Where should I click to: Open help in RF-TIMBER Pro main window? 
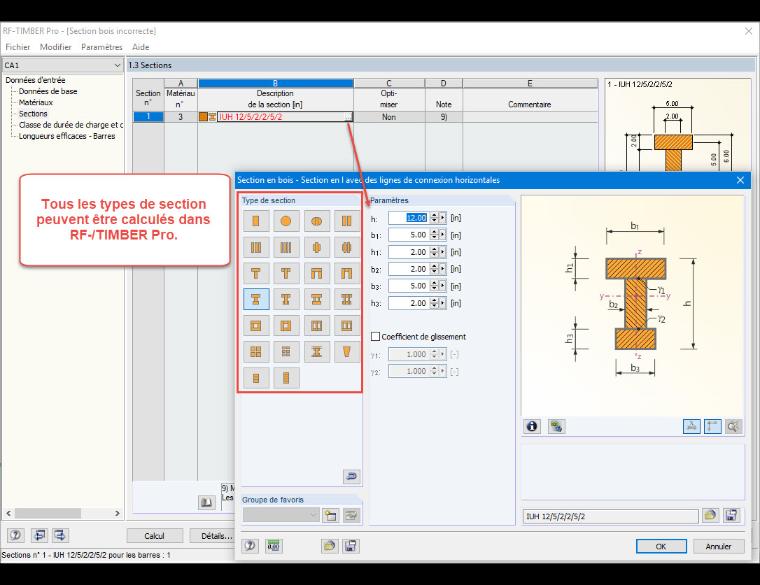tap(16, 535)
